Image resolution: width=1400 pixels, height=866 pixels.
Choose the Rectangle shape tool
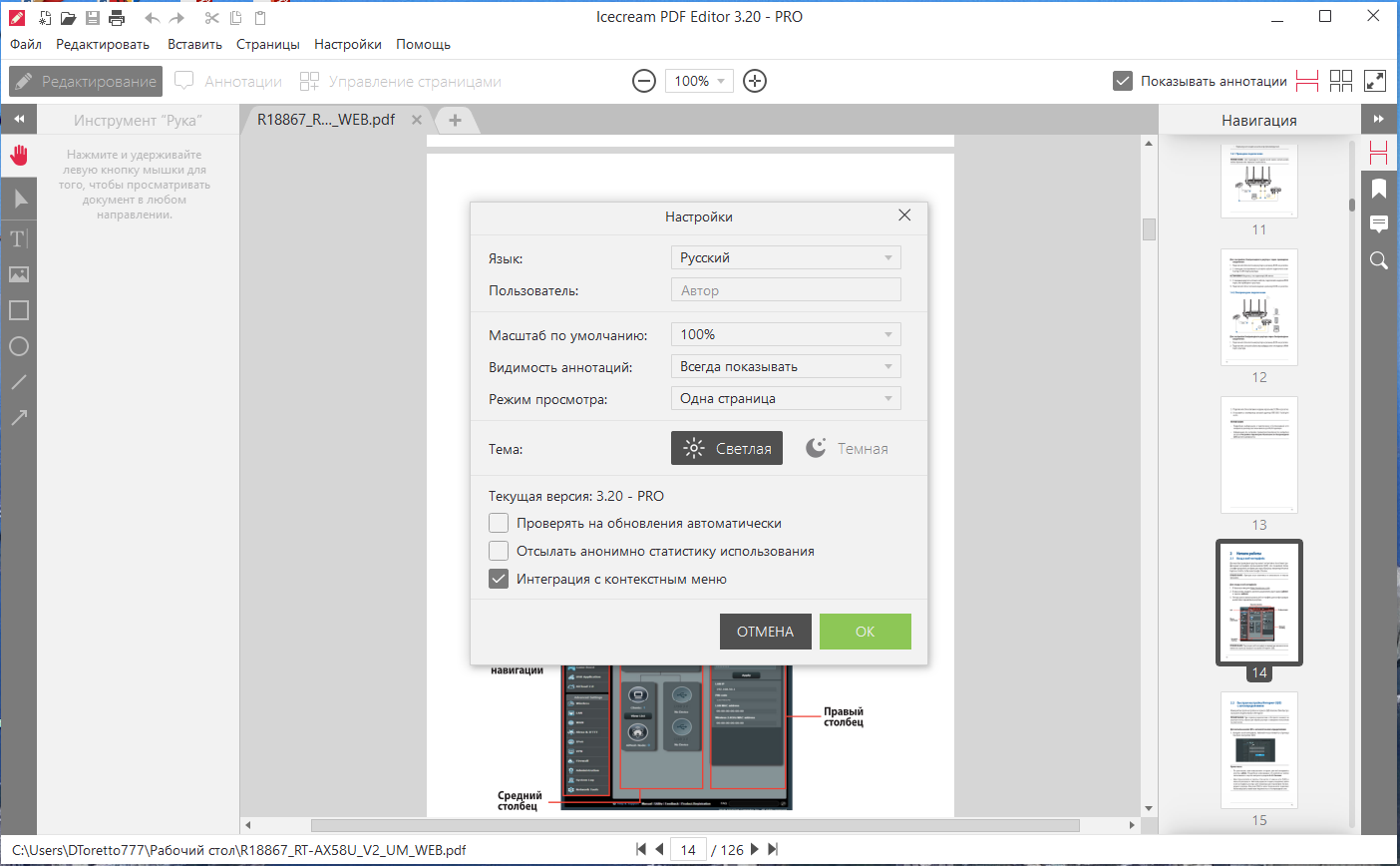19,310
